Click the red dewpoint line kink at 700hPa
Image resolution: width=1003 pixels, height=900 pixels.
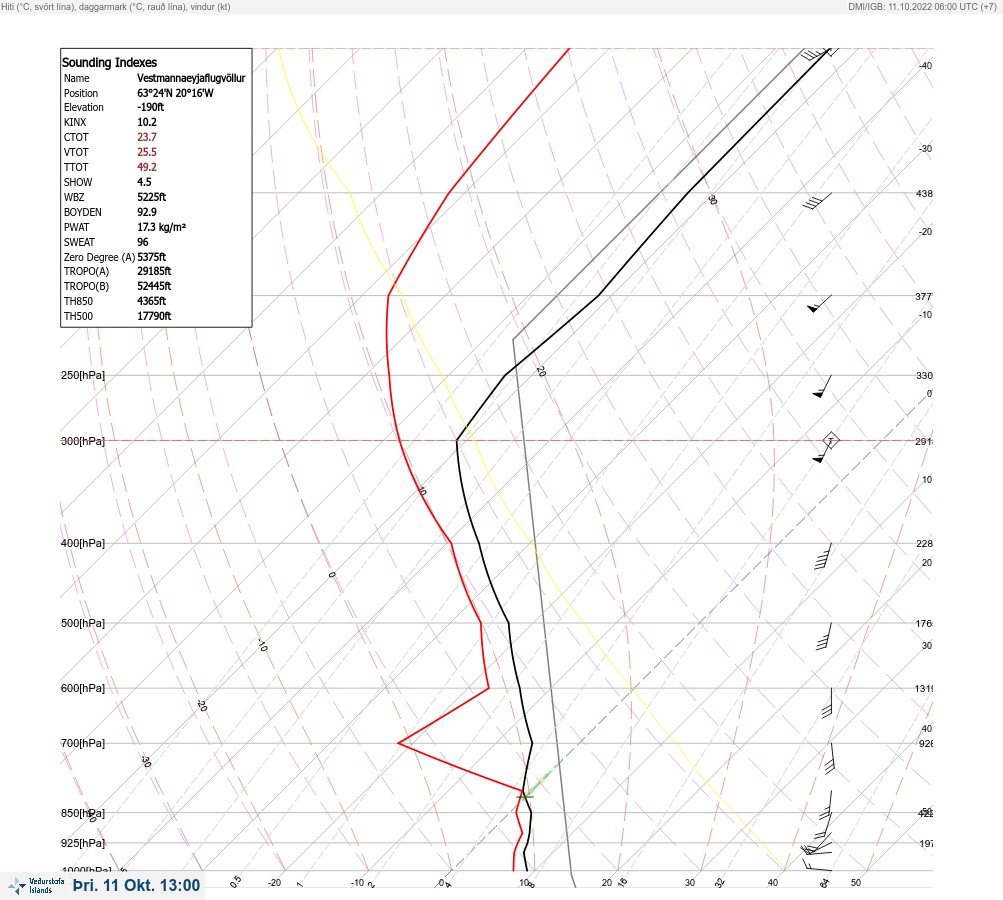(399, 743)
